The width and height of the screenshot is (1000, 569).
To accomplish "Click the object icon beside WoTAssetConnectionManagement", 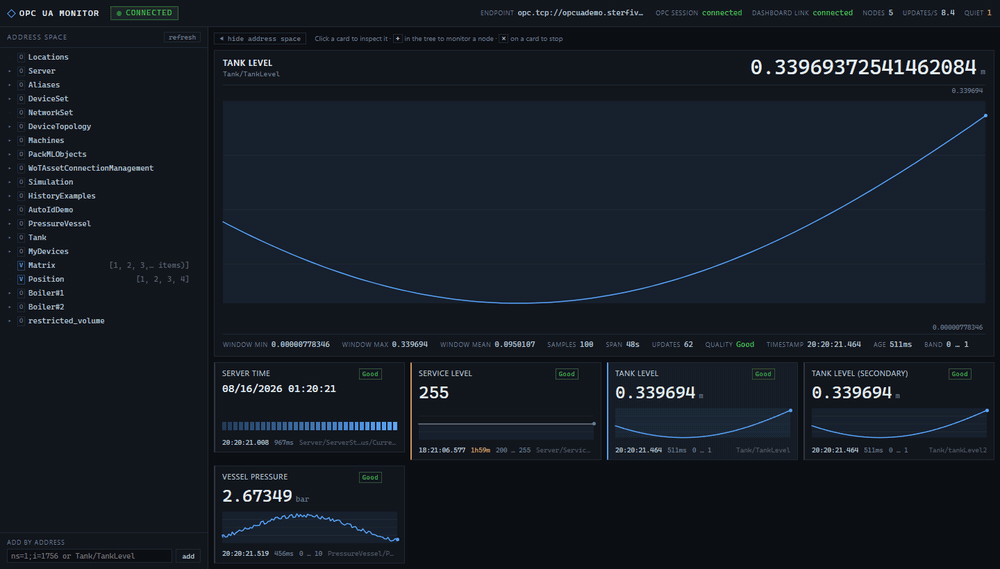I will tap(21, 168).
